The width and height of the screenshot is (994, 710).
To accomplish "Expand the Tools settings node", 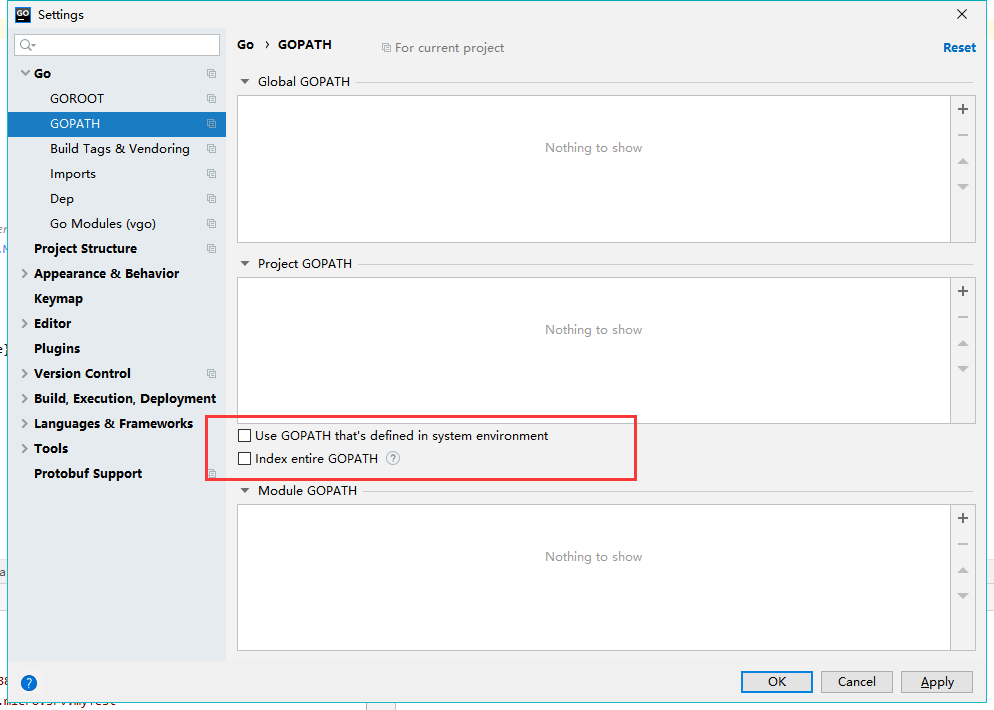I will pos(25,448).
